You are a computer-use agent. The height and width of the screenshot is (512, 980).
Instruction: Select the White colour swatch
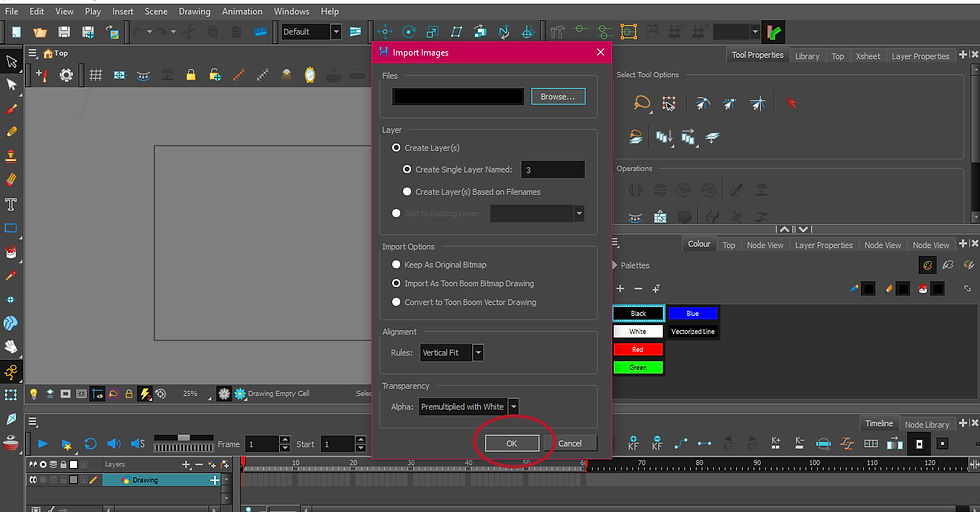tap(638, 331)
